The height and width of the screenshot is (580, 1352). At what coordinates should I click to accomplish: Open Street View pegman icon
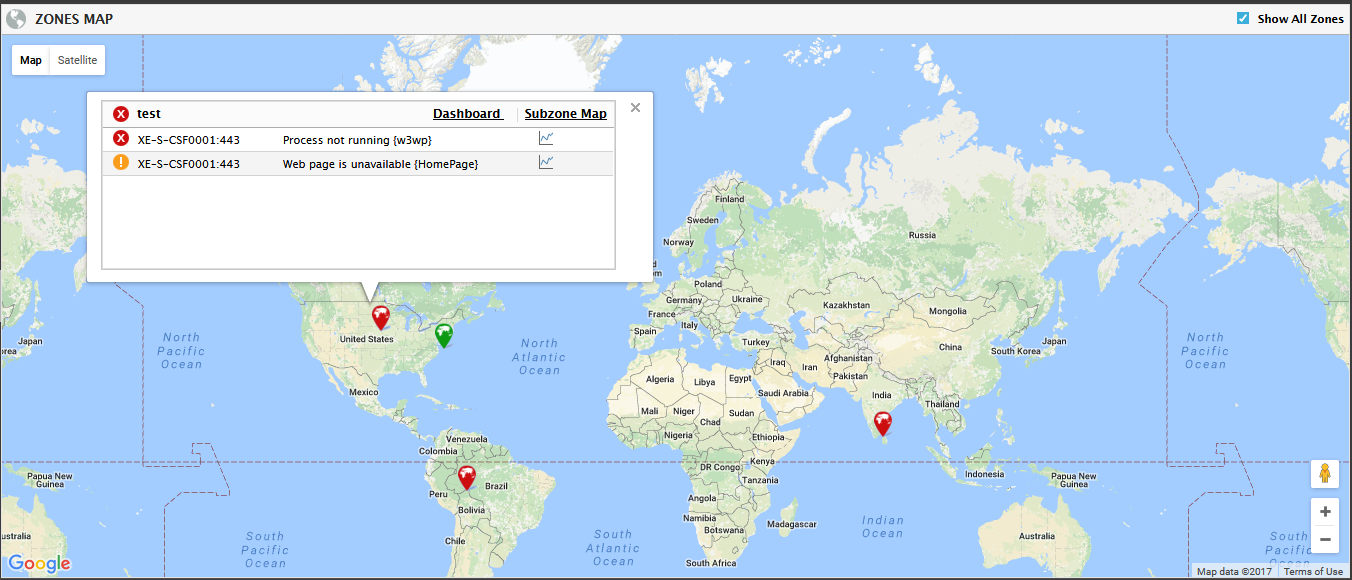tap(1325, 474)
